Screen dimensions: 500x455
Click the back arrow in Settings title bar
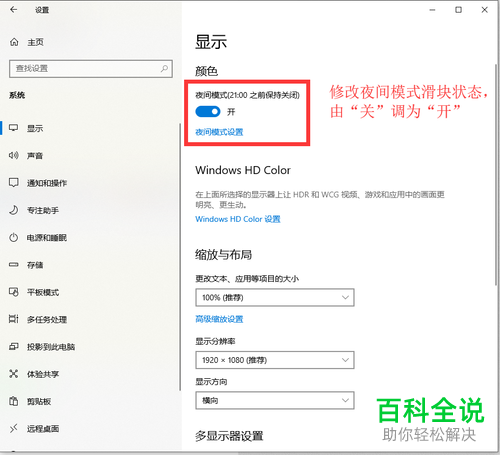point(13,10)
